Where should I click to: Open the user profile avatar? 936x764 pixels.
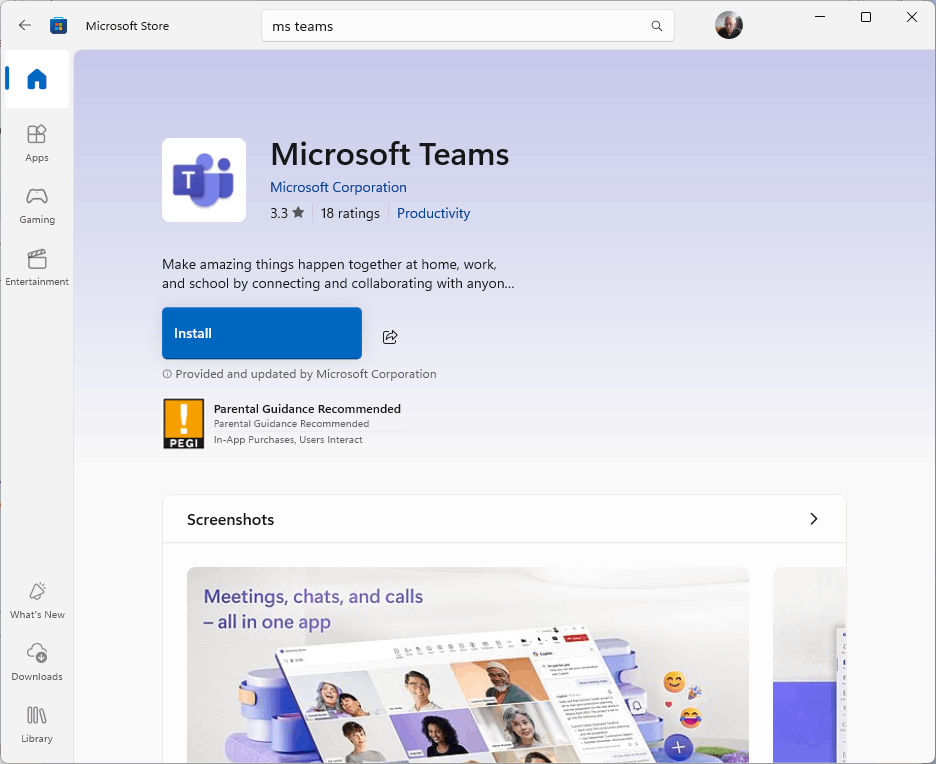pyautogui.click(x=729, y=25)
